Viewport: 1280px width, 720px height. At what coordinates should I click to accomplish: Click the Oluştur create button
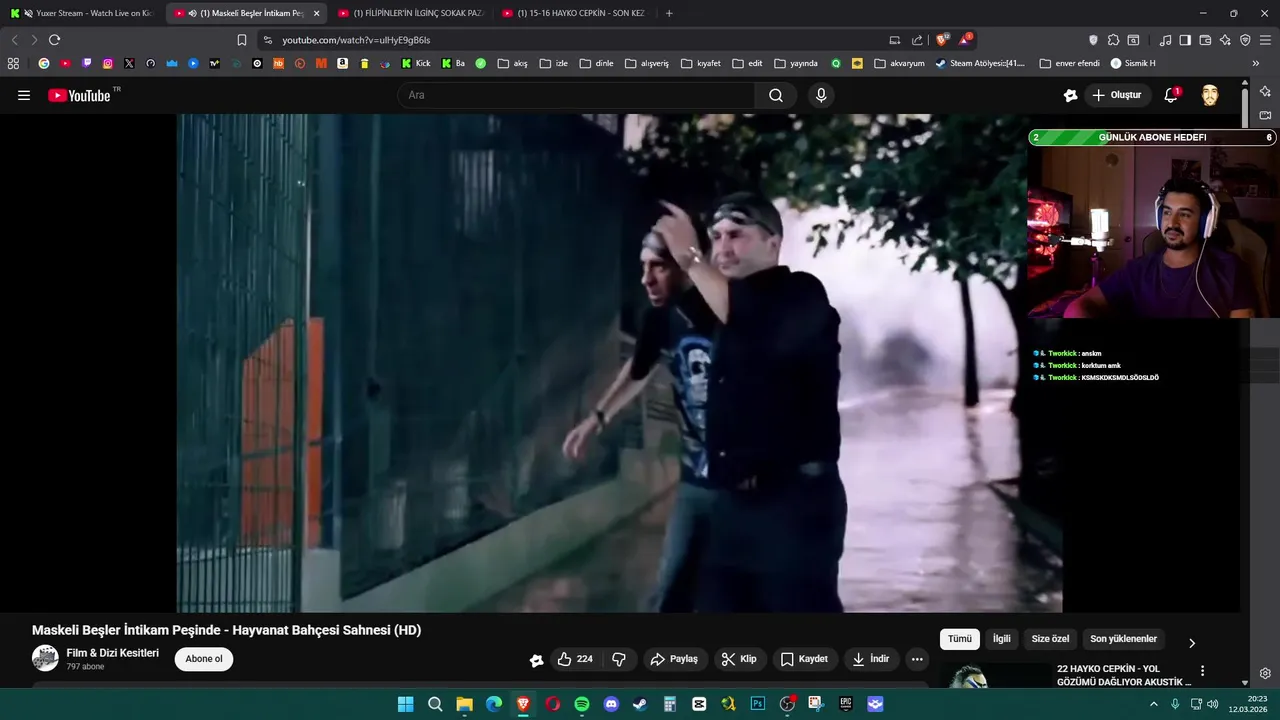click(x=1116, y=95)
